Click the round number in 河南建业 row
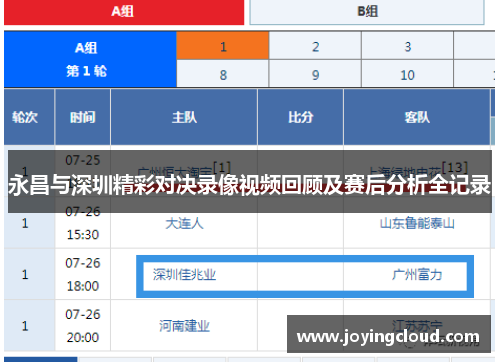Viewport: 500px width, 362px height. point(25,326)
